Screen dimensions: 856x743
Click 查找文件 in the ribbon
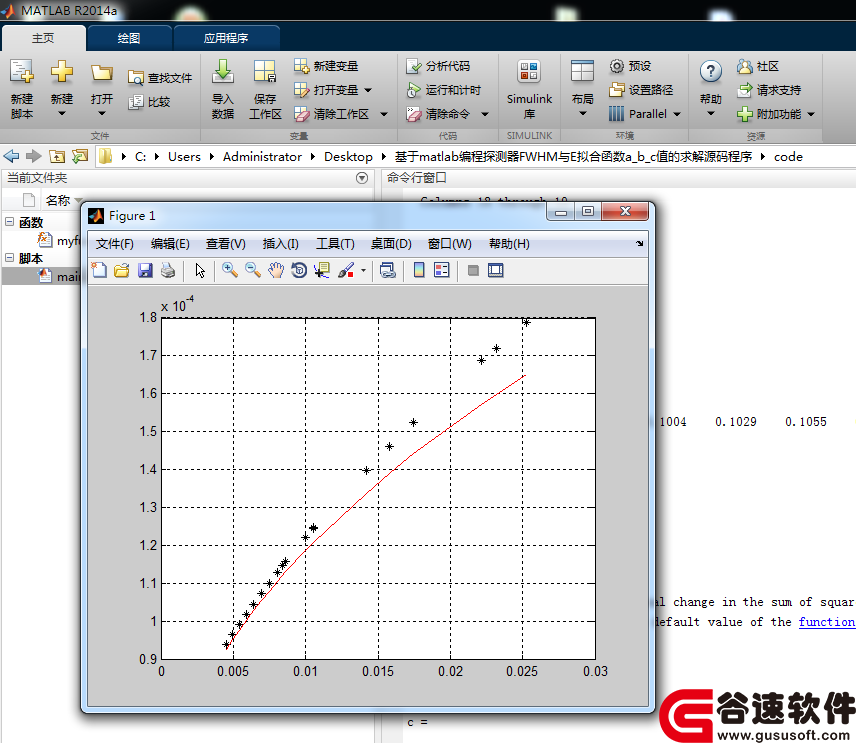point(160,78)
